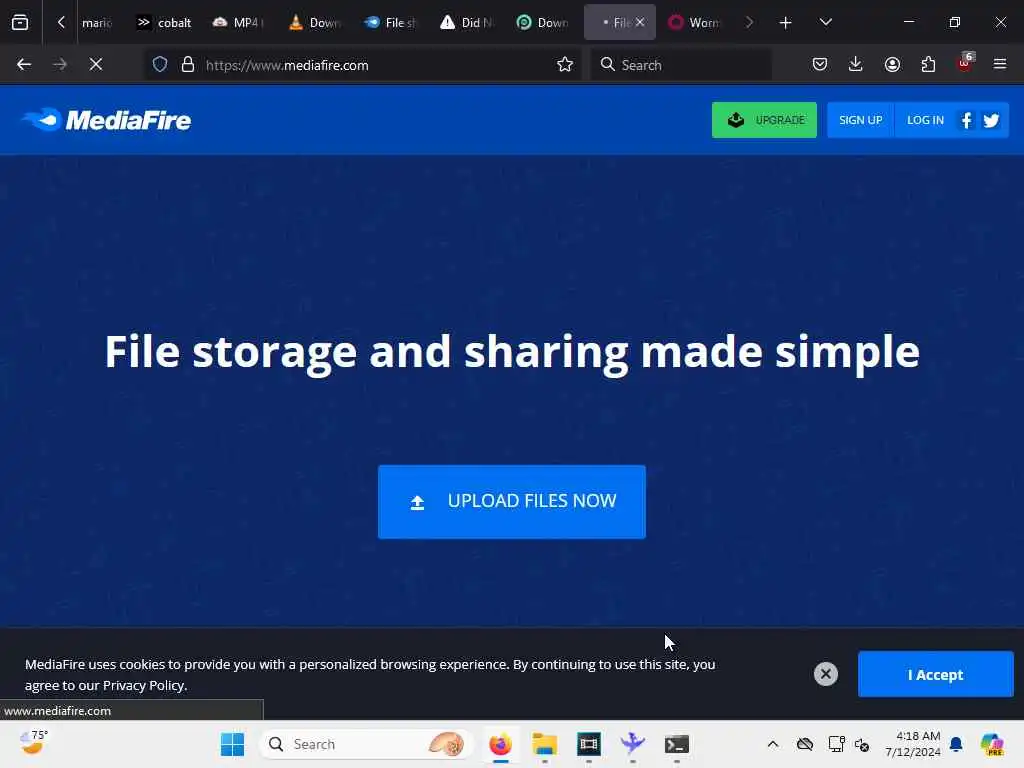Click the MediaFire logo
Screen dimensions: 1024x768
106,120
